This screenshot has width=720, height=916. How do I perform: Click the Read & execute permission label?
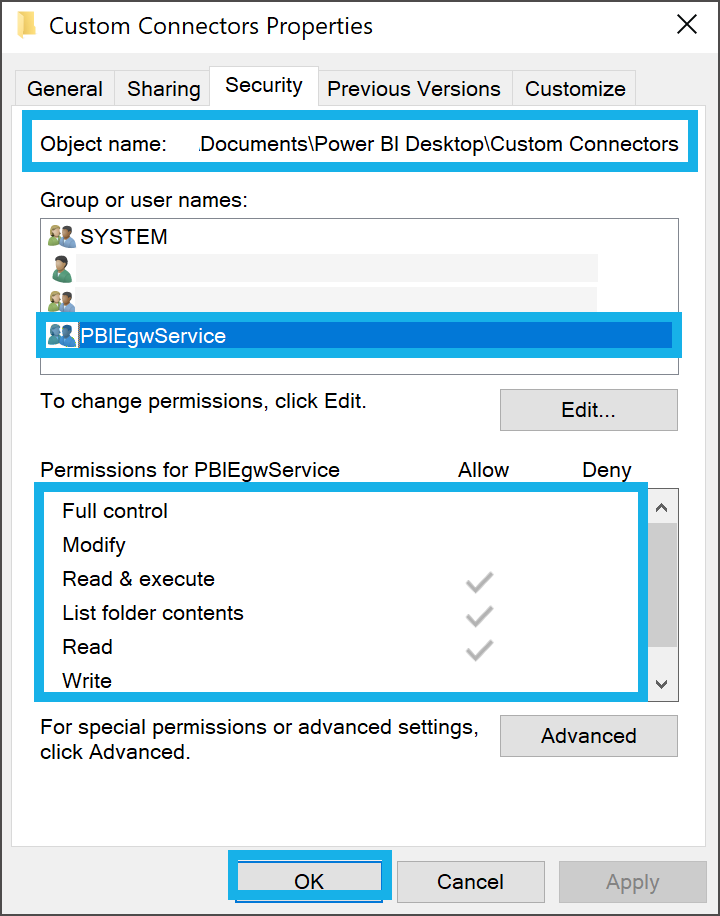coord(139,579)
